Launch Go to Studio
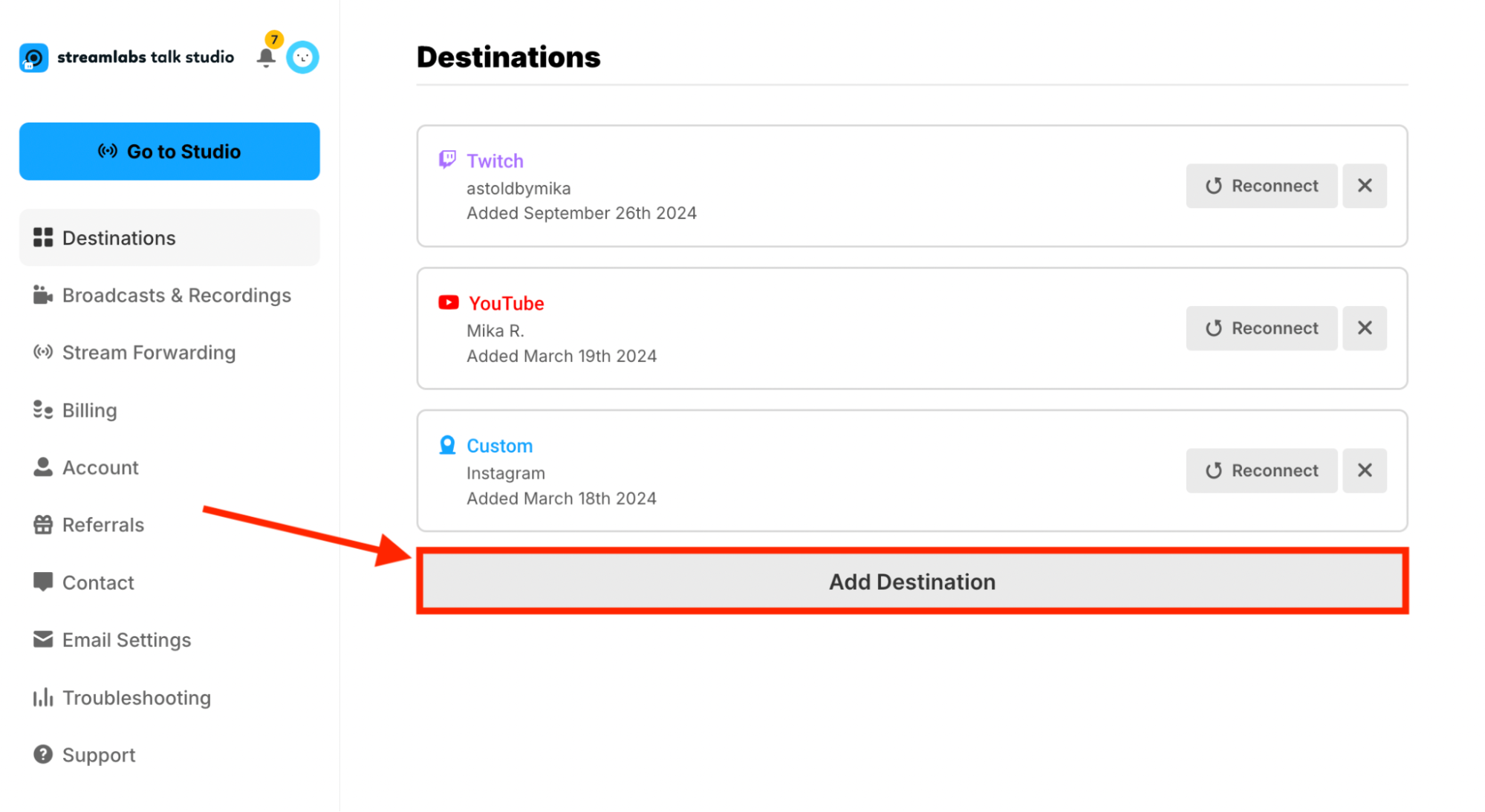This screenshot has width=1485, height=812. point(169,152)
